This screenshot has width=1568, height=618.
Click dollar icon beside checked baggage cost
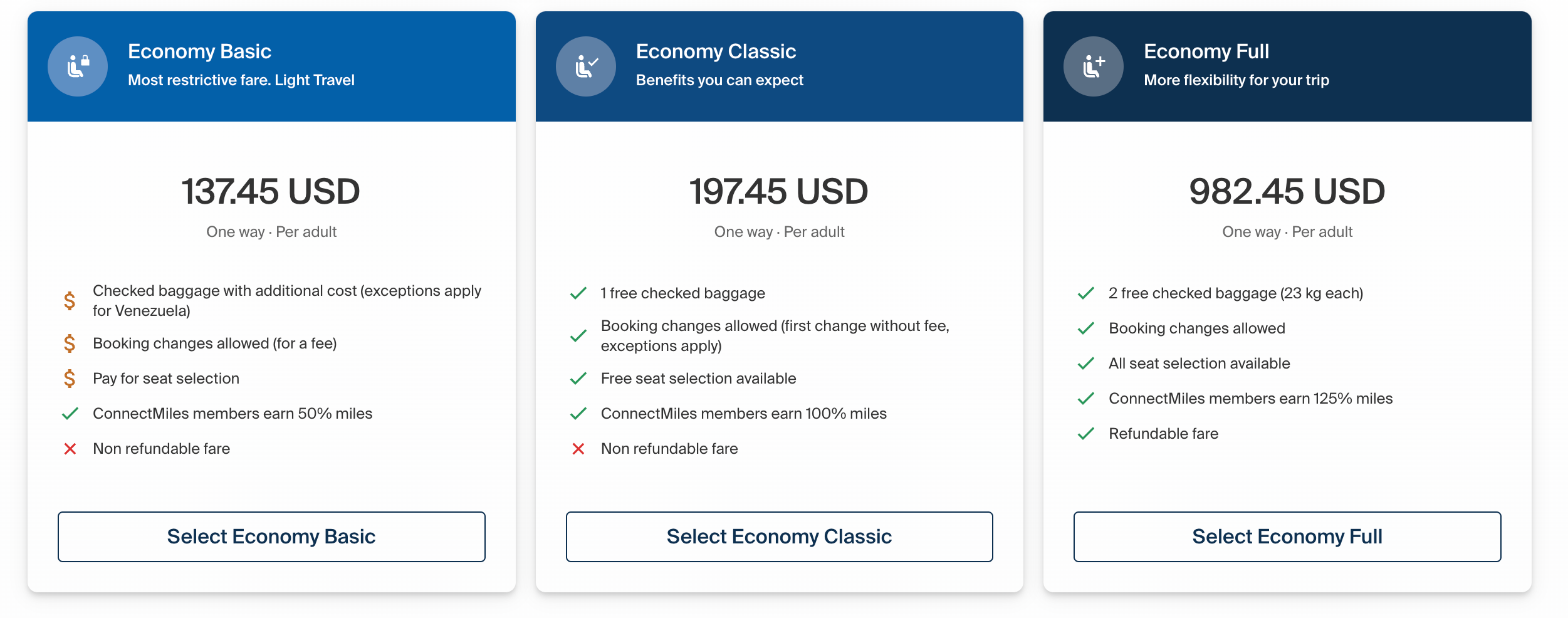[x=70, y=301]
